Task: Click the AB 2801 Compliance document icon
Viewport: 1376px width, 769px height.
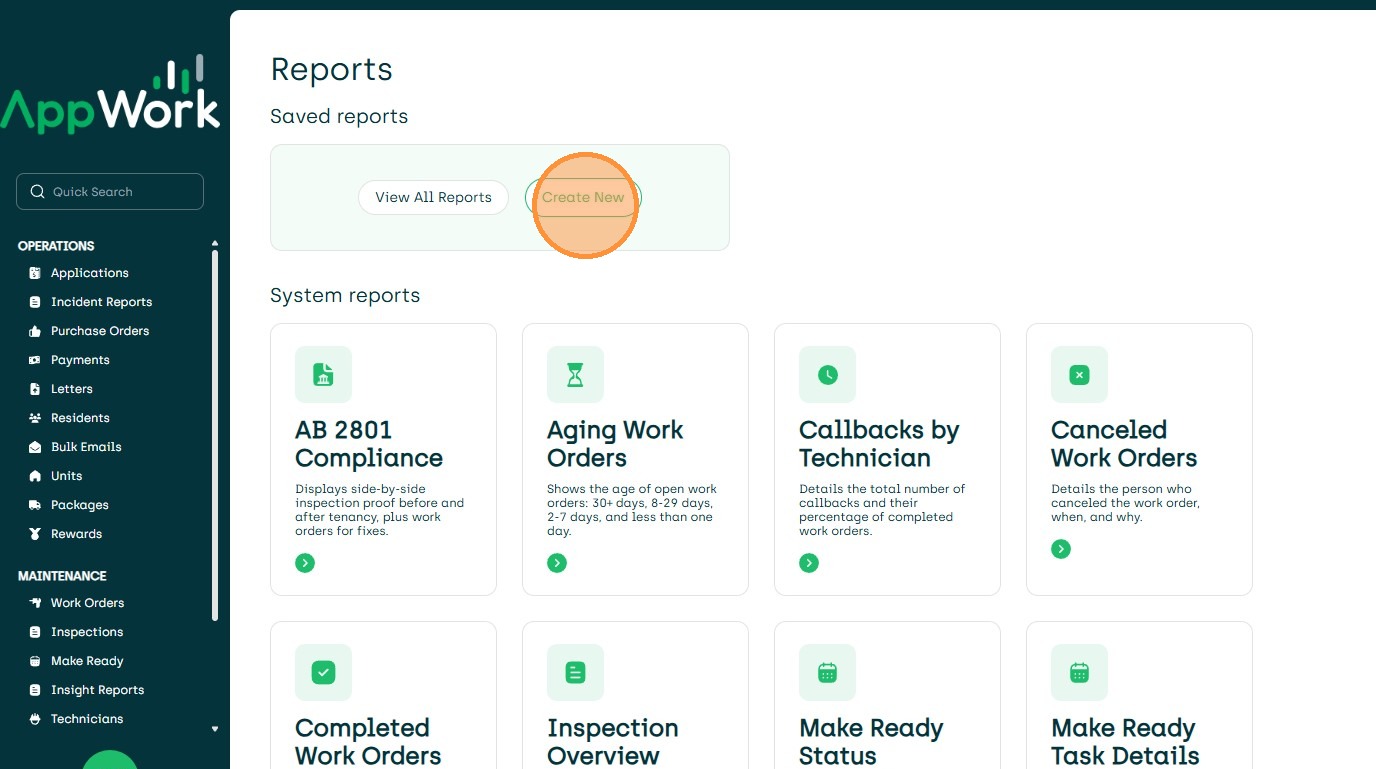Action: pyautogui.click(x=323, y=375)
